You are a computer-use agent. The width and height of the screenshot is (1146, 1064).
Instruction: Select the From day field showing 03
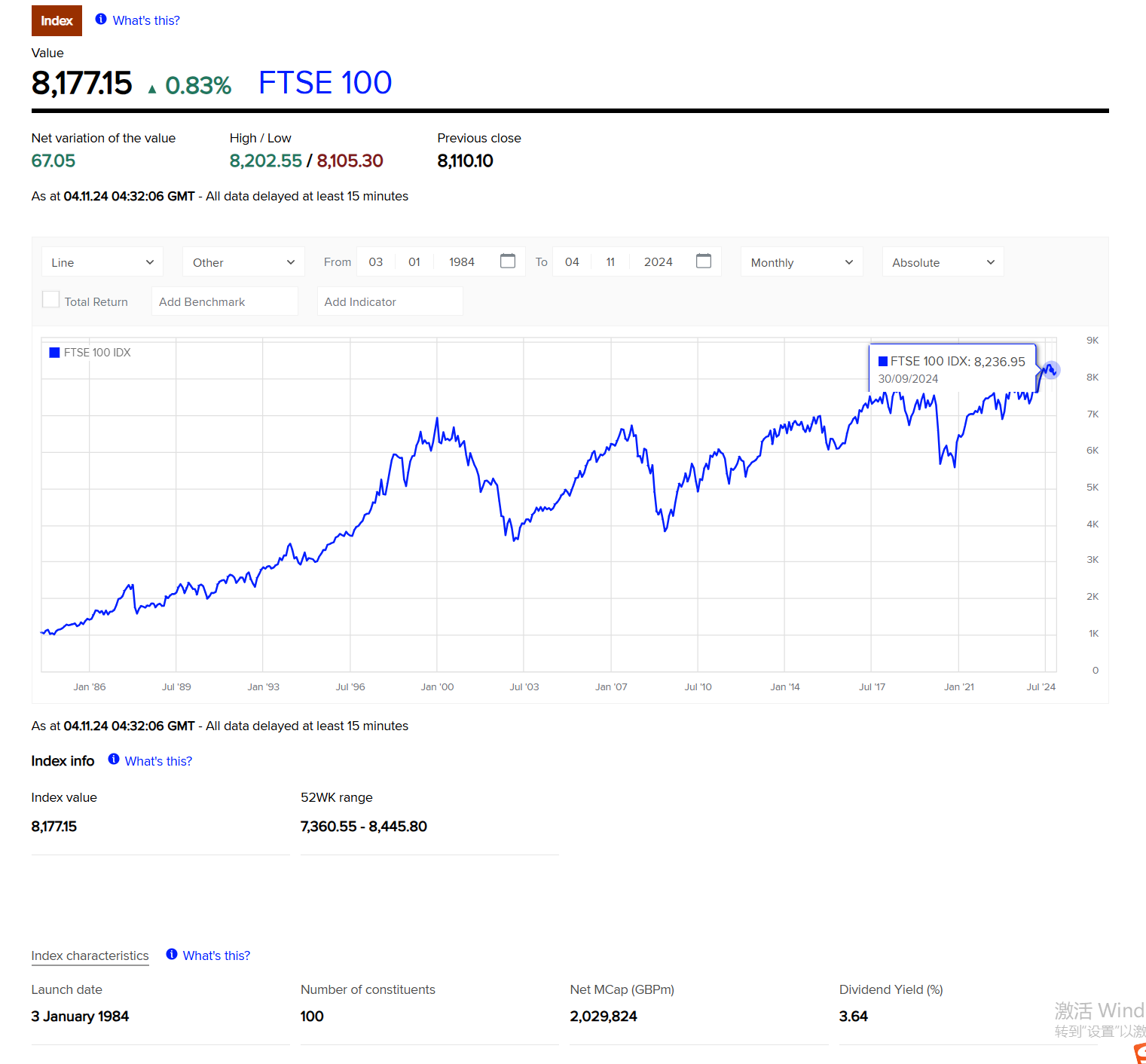click(376, 262)
